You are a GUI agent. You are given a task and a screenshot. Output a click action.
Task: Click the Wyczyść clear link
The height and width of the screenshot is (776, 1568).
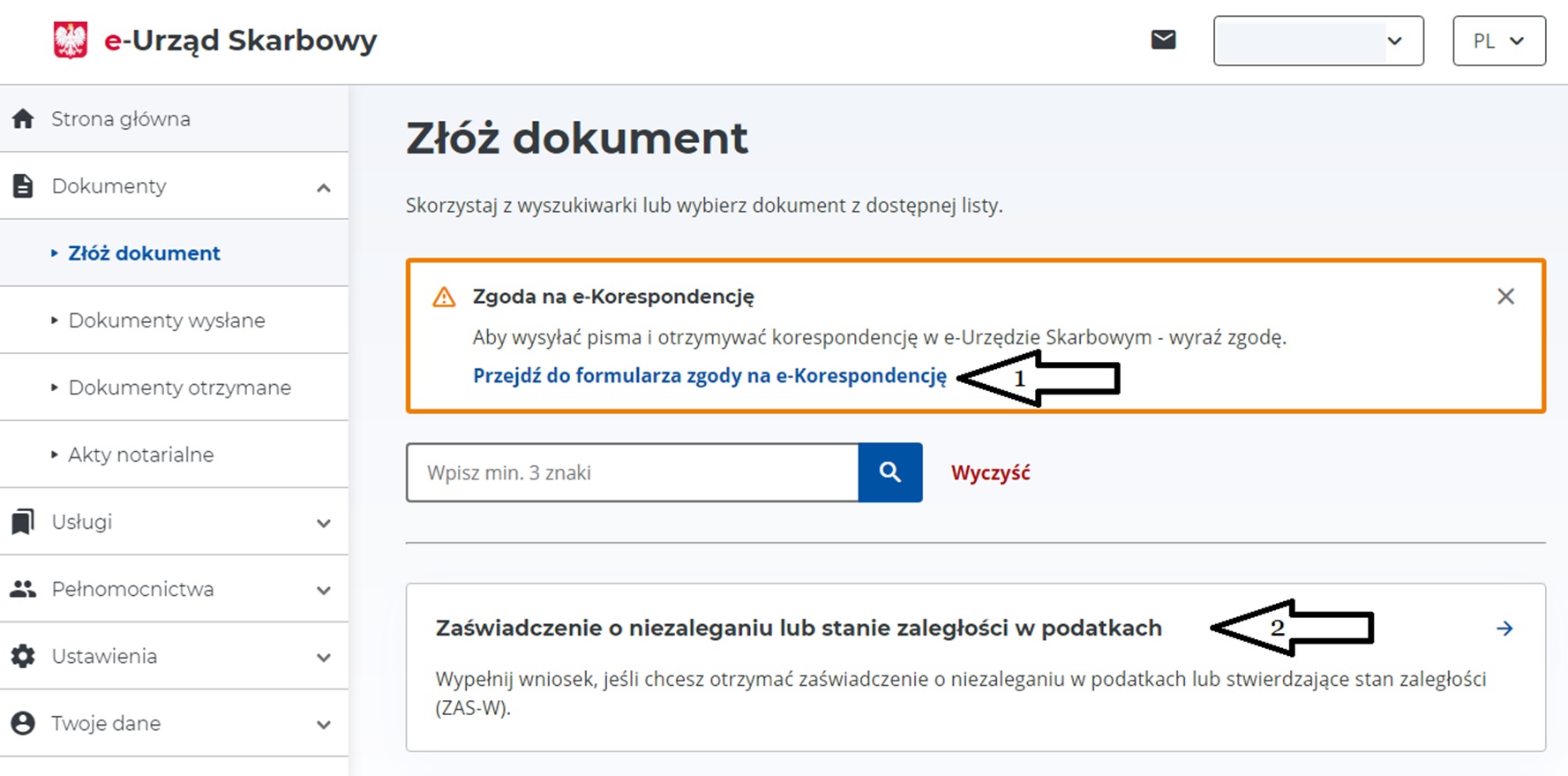click(x=990, y=473)
